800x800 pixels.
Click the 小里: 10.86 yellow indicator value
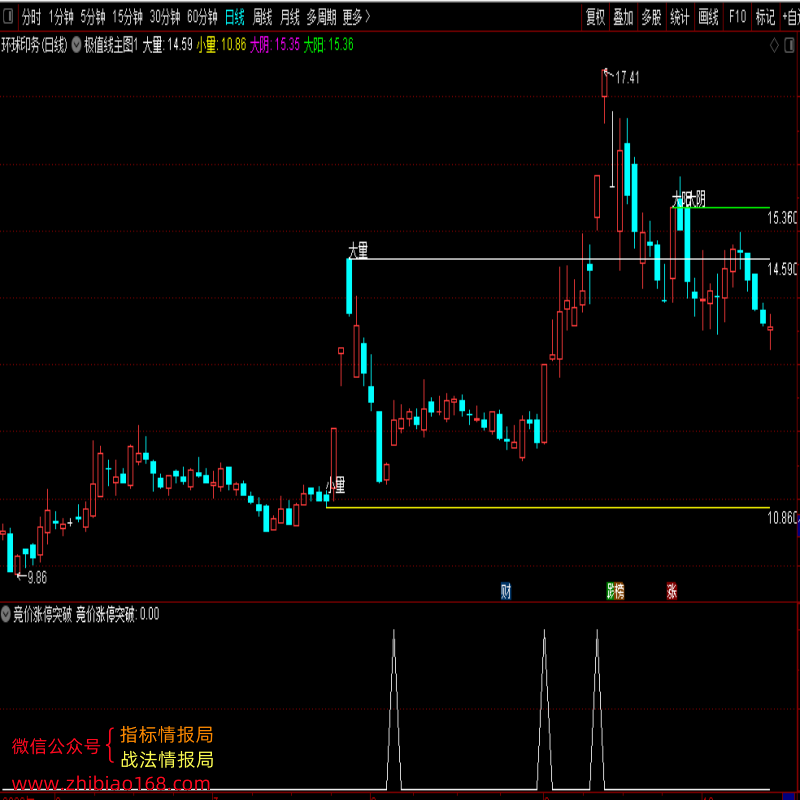pyautogui.click(x=221, y=45)
